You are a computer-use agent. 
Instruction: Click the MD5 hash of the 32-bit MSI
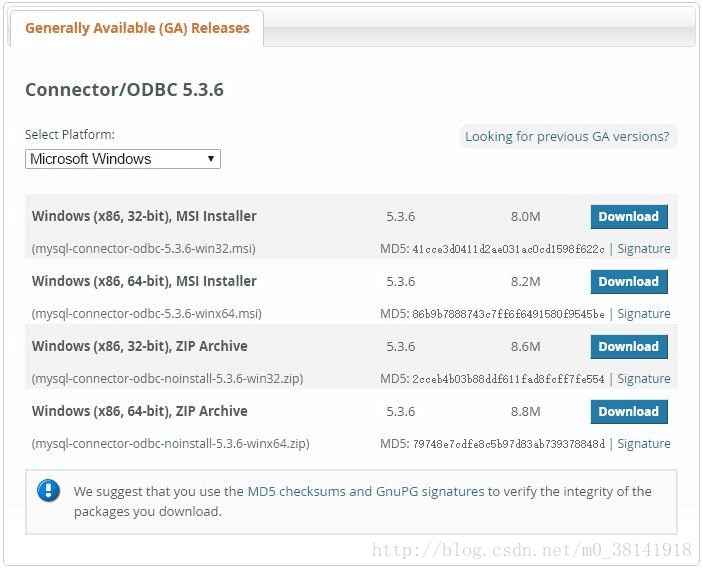pos(508,249)
